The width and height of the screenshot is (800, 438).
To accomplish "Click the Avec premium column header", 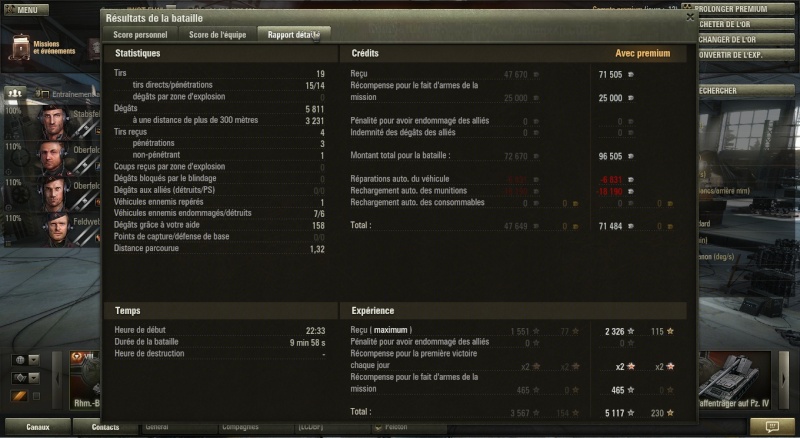I will 642,53.
